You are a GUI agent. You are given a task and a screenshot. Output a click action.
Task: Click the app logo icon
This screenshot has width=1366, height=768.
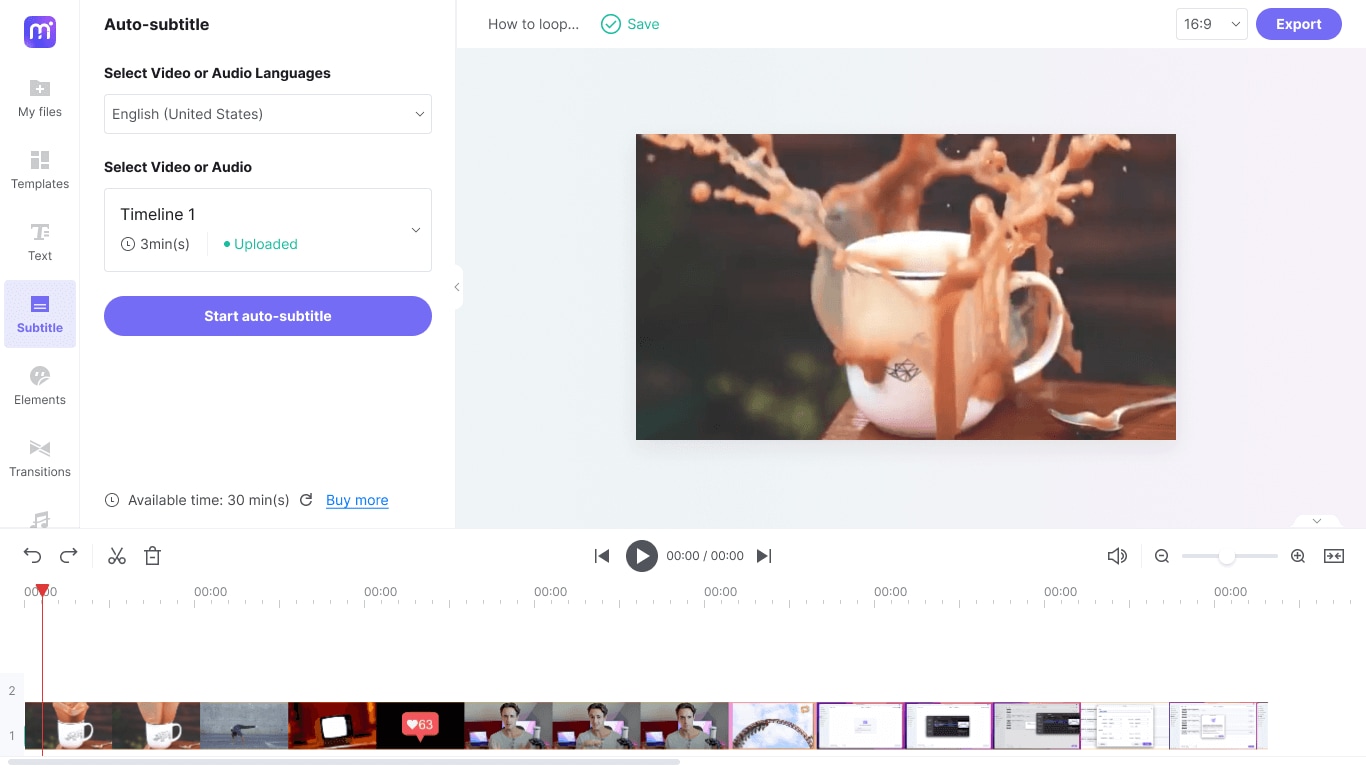point(40,32)
